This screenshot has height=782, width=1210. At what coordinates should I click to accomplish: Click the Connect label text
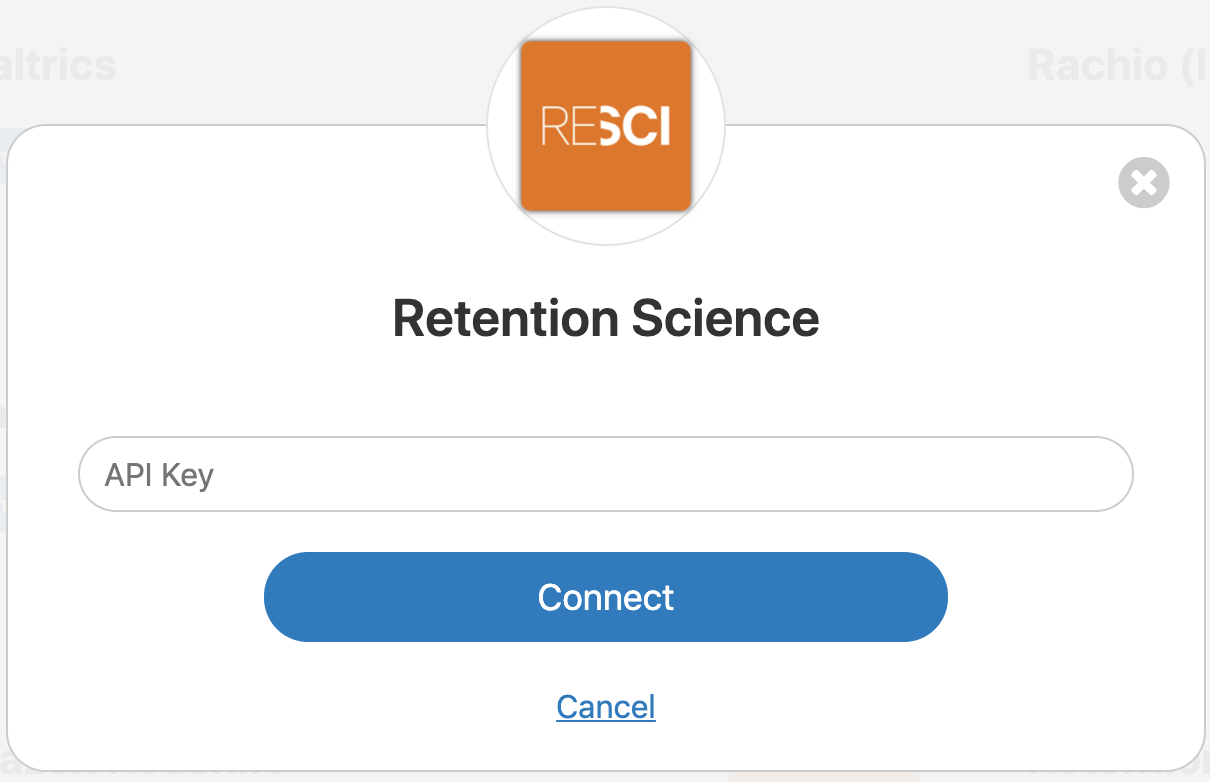(605, 597)
